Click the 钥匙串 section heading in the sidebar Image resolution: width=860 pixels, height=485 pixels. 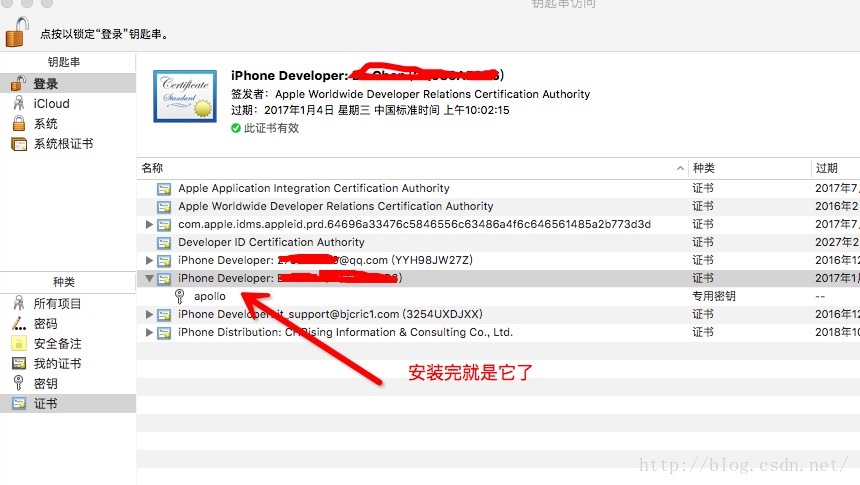(64, 62)
